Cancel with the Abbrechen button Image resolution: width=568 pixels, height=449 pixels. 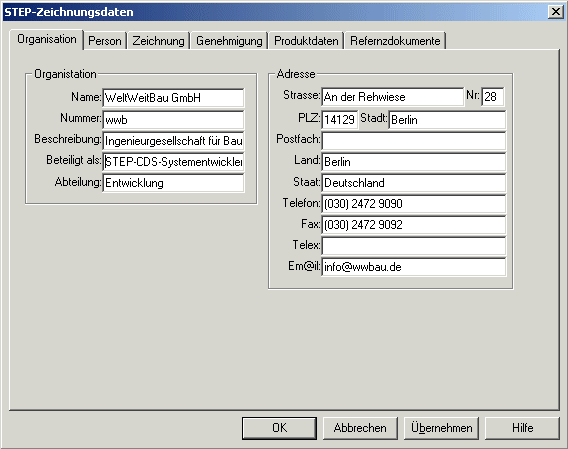tap(360, 428)
